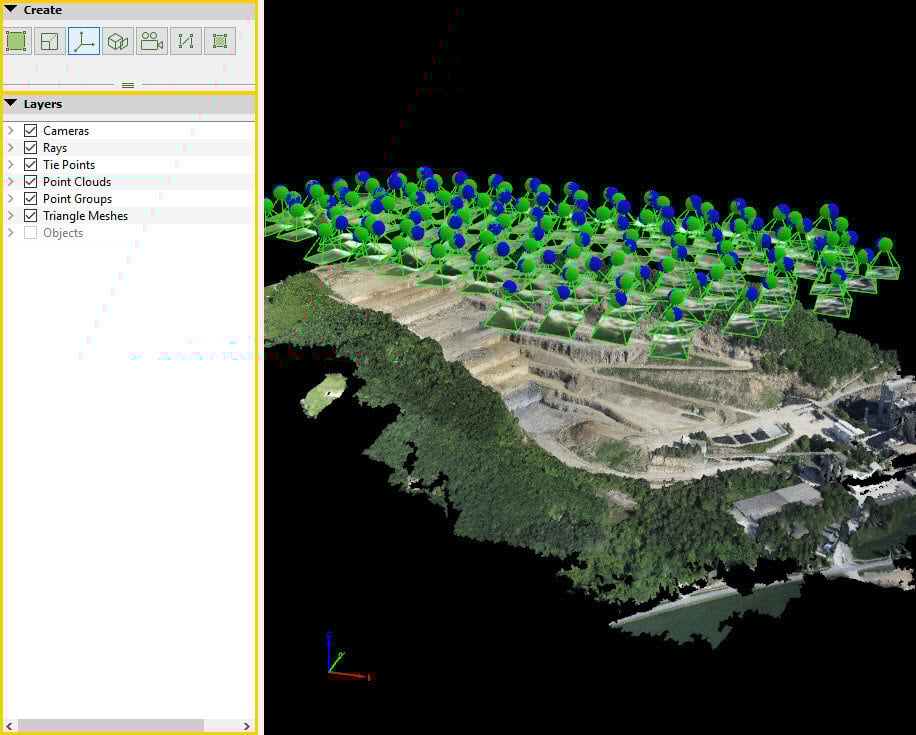The height and width of the screenshot is (735, 916).
Task: Expand the Tie Points layer tree
Action: [x=11, y=165]
